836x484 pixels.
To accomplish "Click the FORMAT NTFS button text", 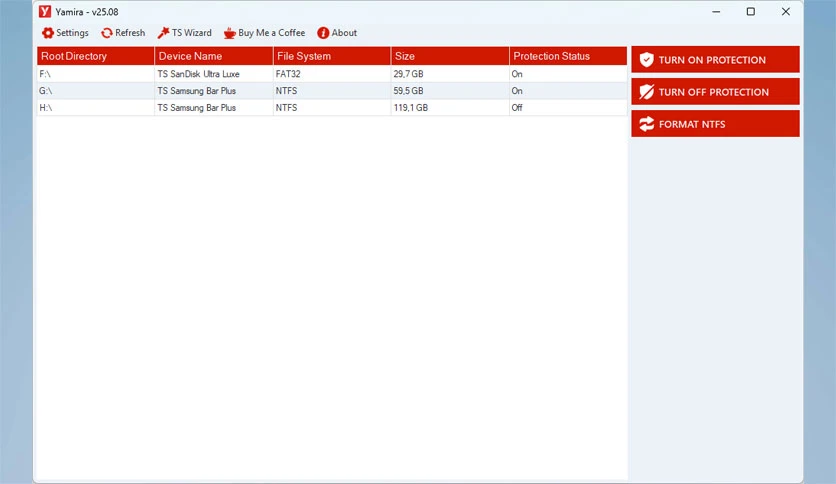I will coord(692,124).
